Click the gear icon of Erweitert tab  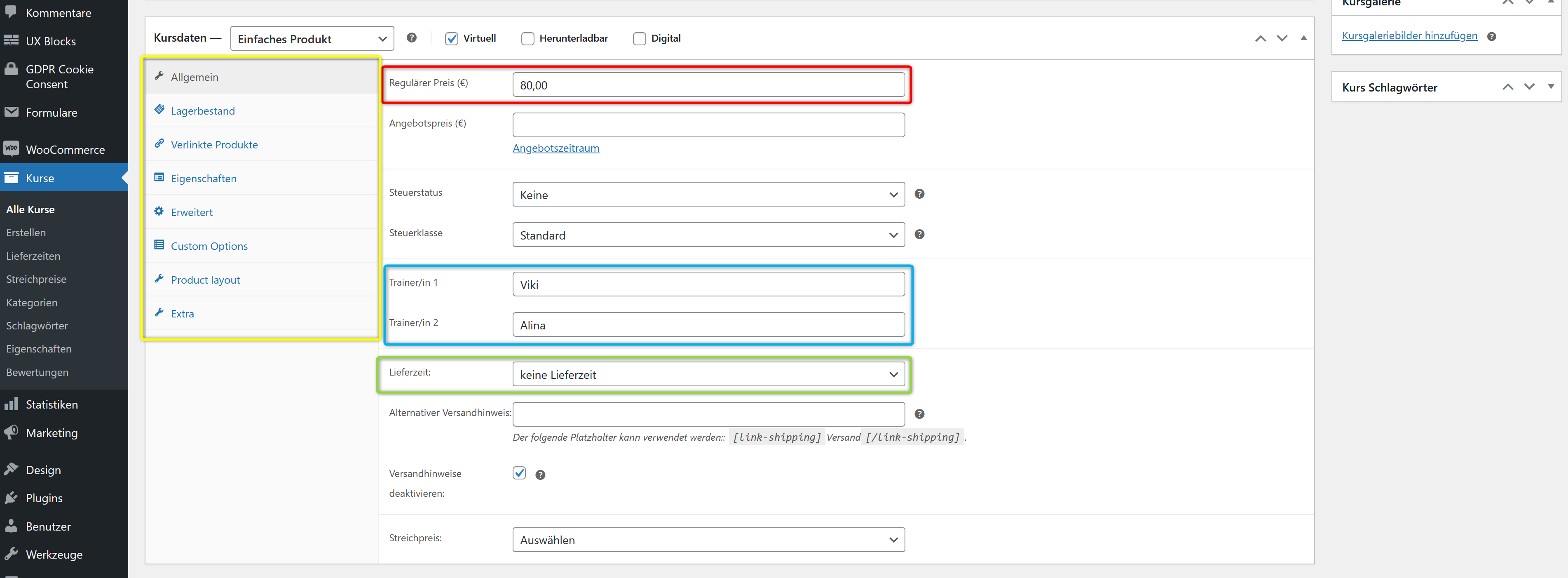(x=159, y=211)
